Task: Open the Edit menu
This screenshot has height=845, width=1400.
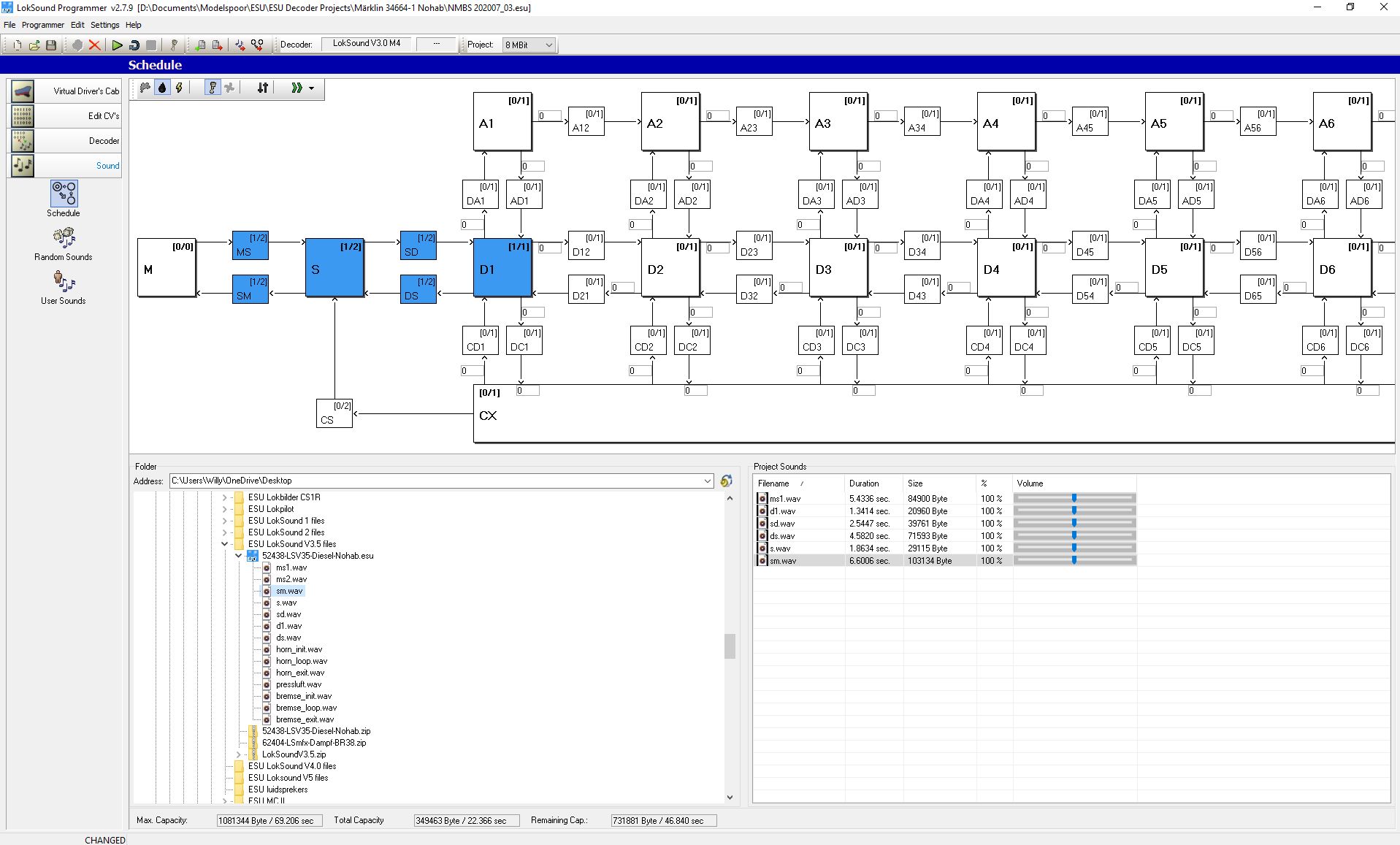Action: click(77, 25)
